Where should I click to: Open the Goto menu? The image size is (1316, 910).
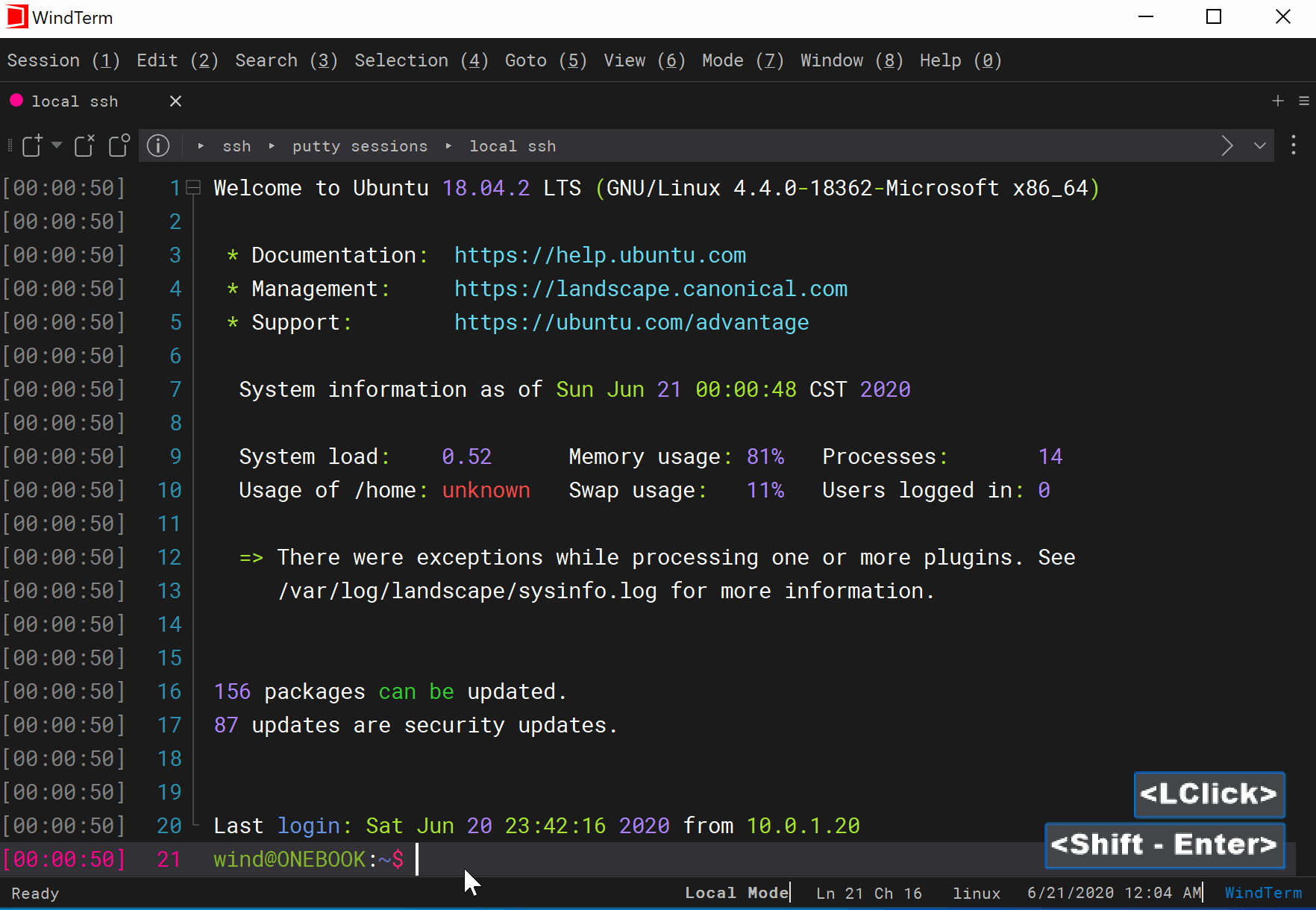pos(546,60)
